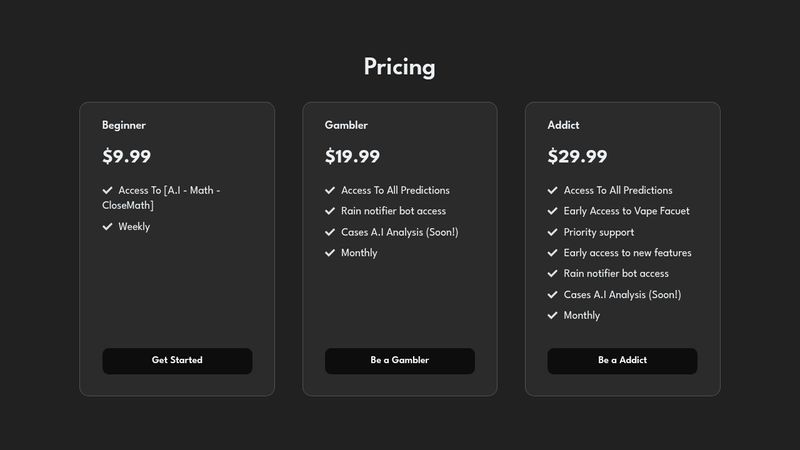Screen dimensions: 800x450
Task: Click the $29.99 price text
Action: [x=577, y=156]
